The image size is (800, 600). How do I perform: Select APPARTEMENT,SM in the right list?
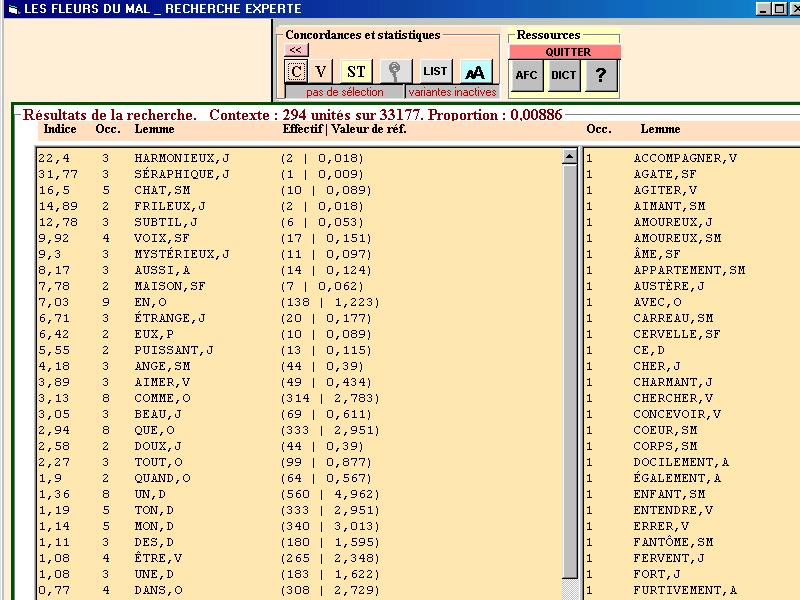(x=692, y=270)
